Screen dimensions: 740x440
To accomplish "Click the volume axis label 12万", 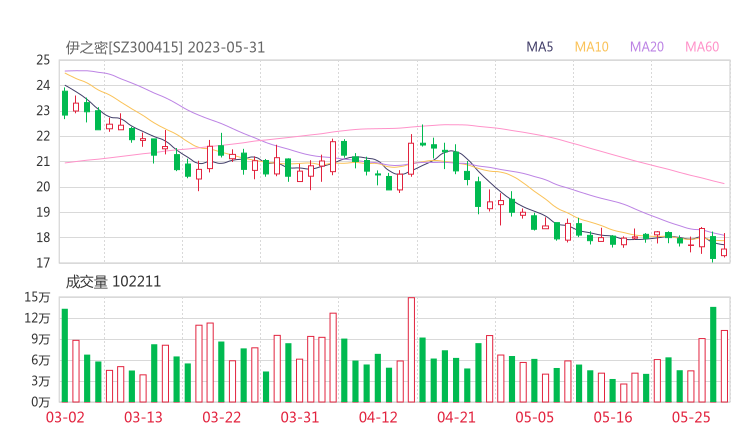I will [x=37, y=318].
